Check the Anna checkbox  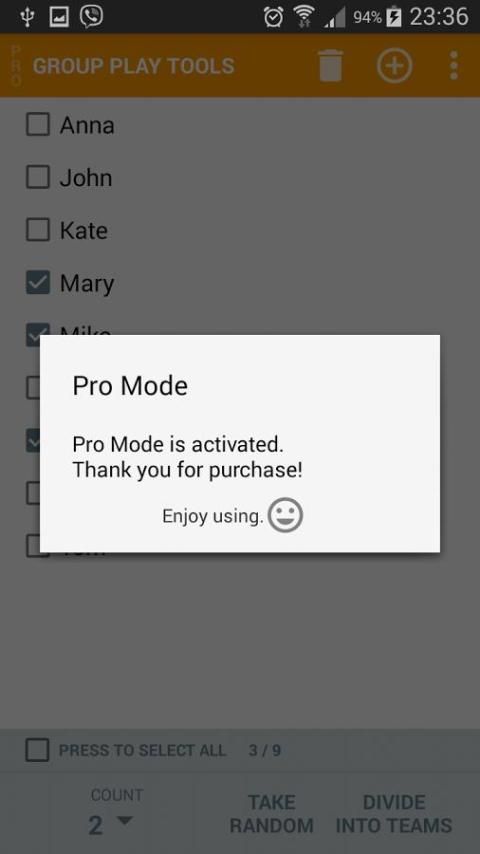point(38,125)
